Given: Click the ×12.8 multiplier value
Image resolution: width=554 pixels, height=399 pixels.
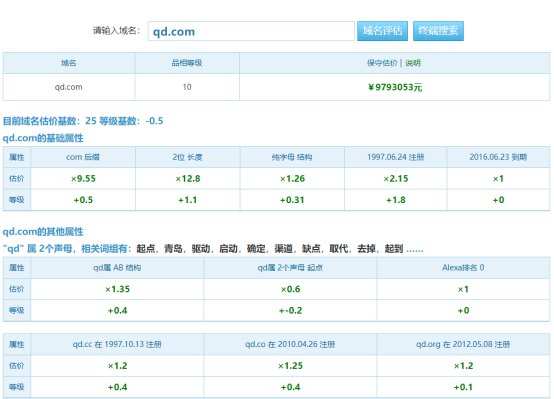Looking at the screenshot, I should click(188, 178).
